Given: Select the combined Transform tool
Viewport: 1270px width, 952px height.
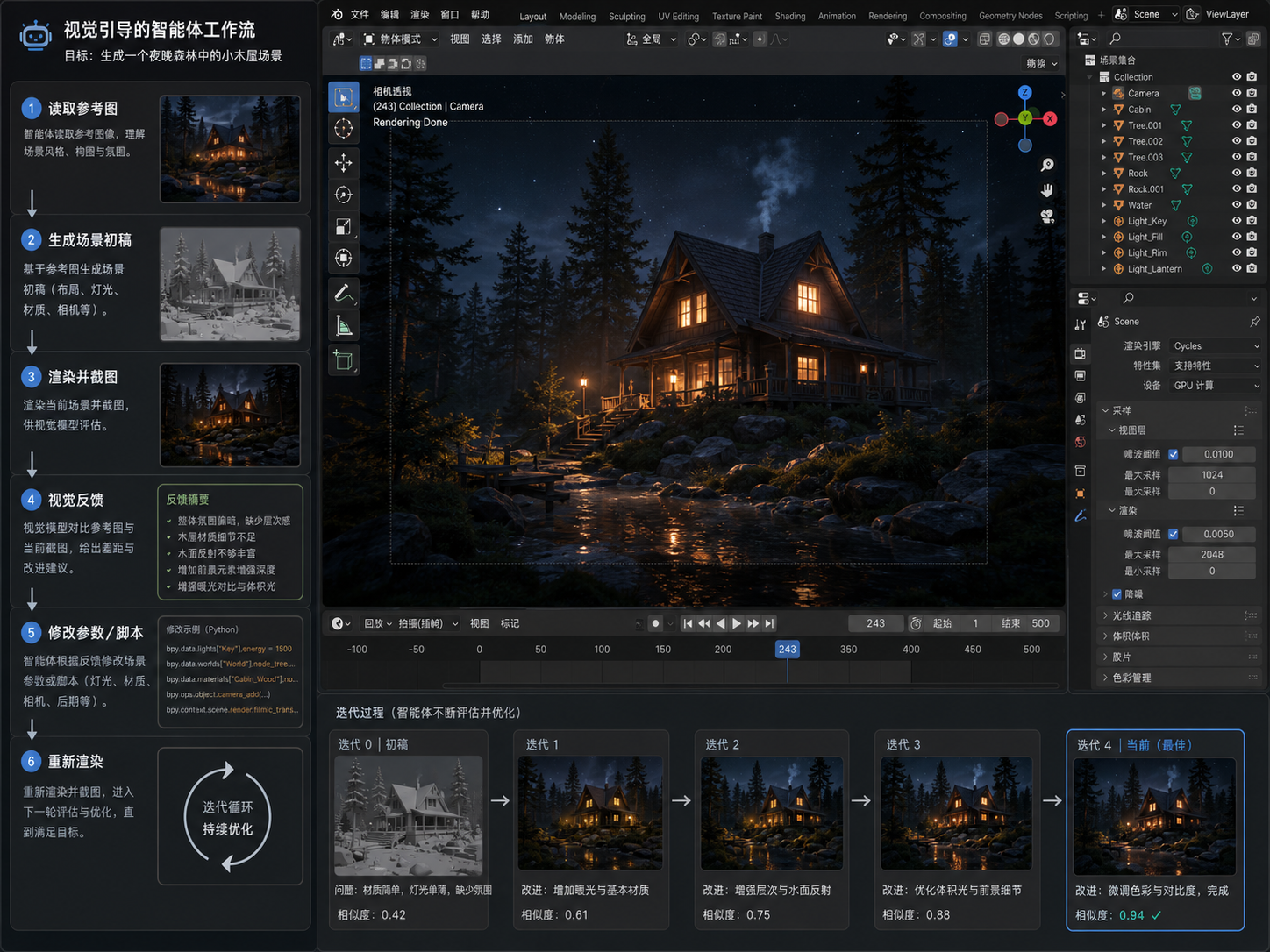Looking at the screenshot, I should [x=344, y=258].
